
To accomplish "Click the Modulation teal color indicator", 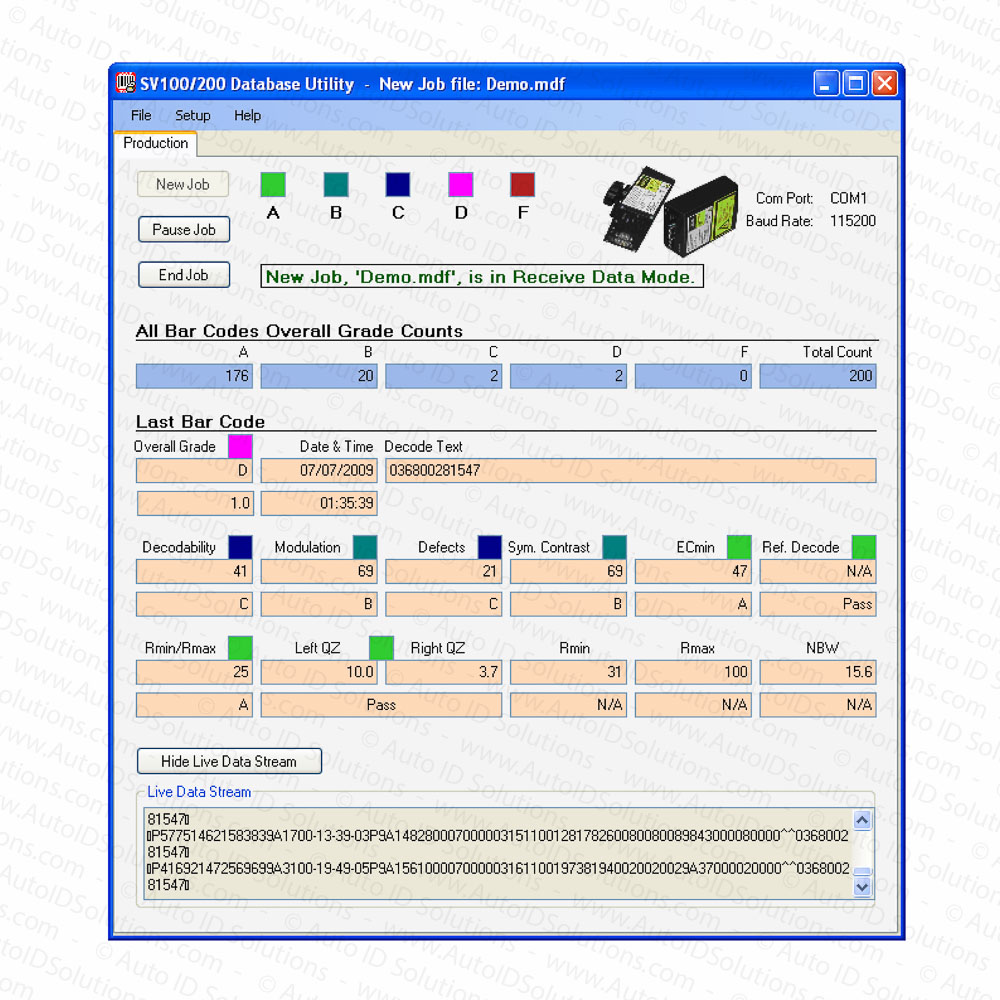I will (x=365, y=547).
